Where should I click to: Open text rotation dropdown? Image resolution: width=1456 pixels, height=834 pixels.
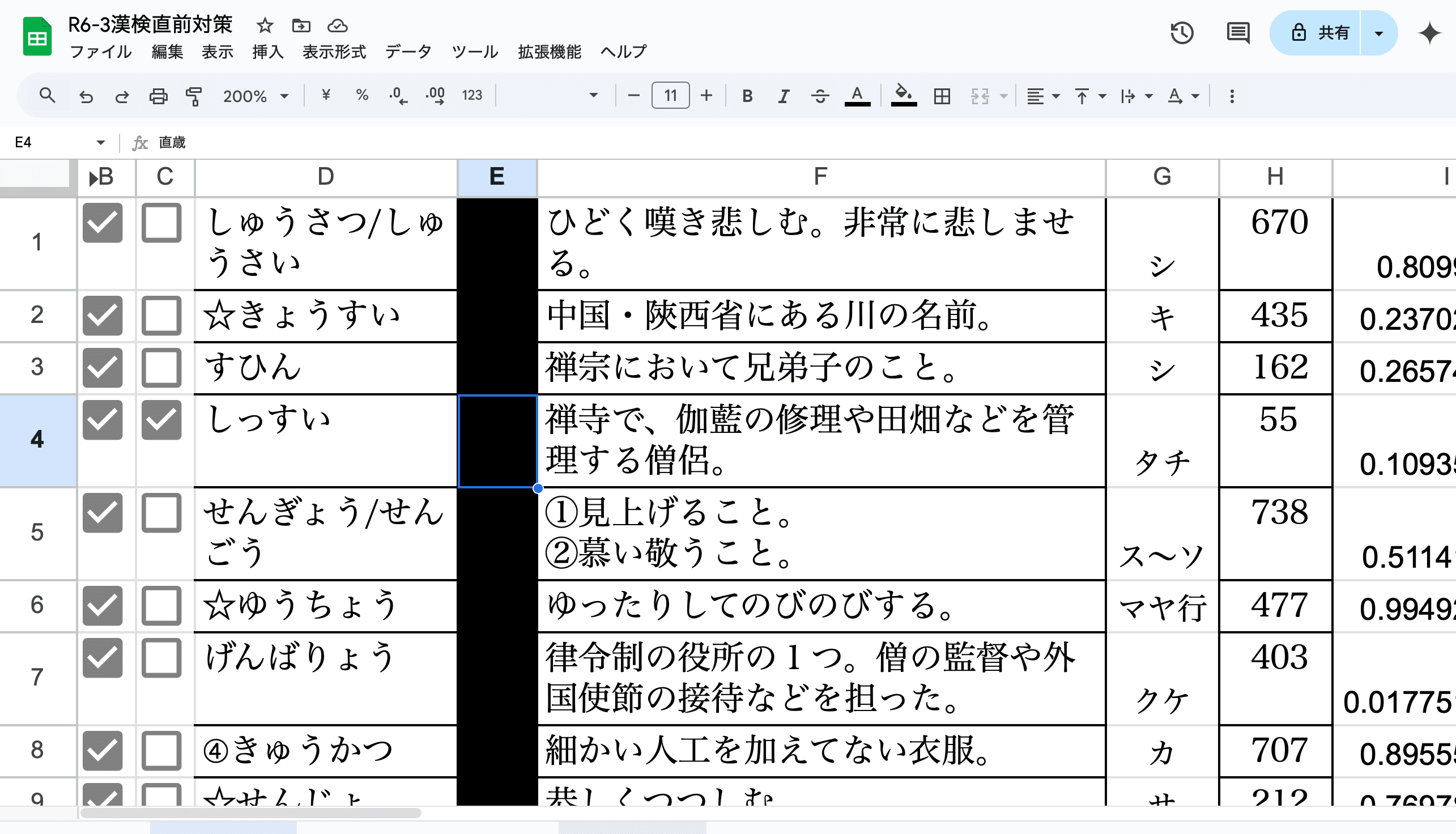[x=1183, y=96]
